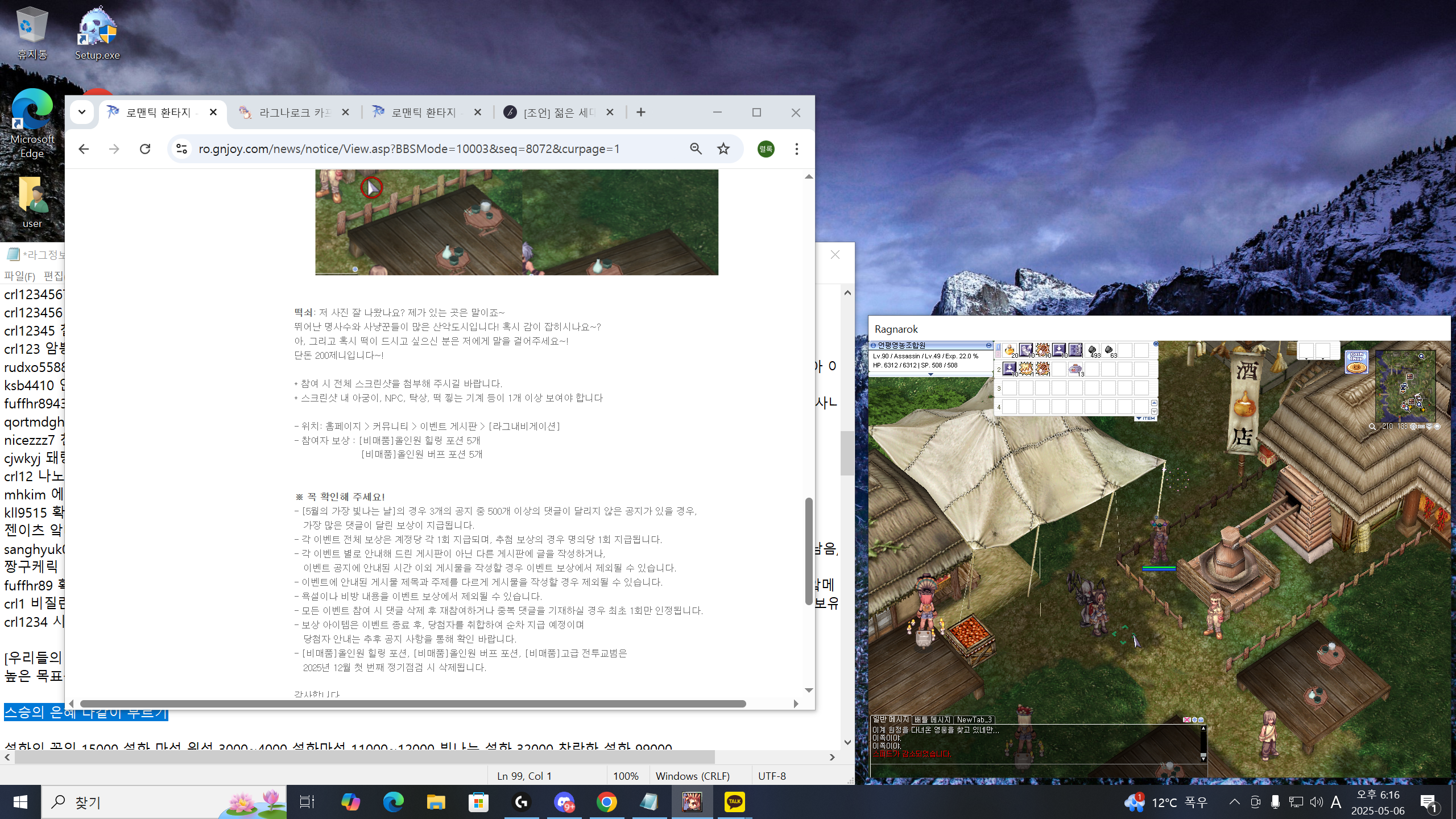Click the chat window lock icon

[x=1201, y=719]
